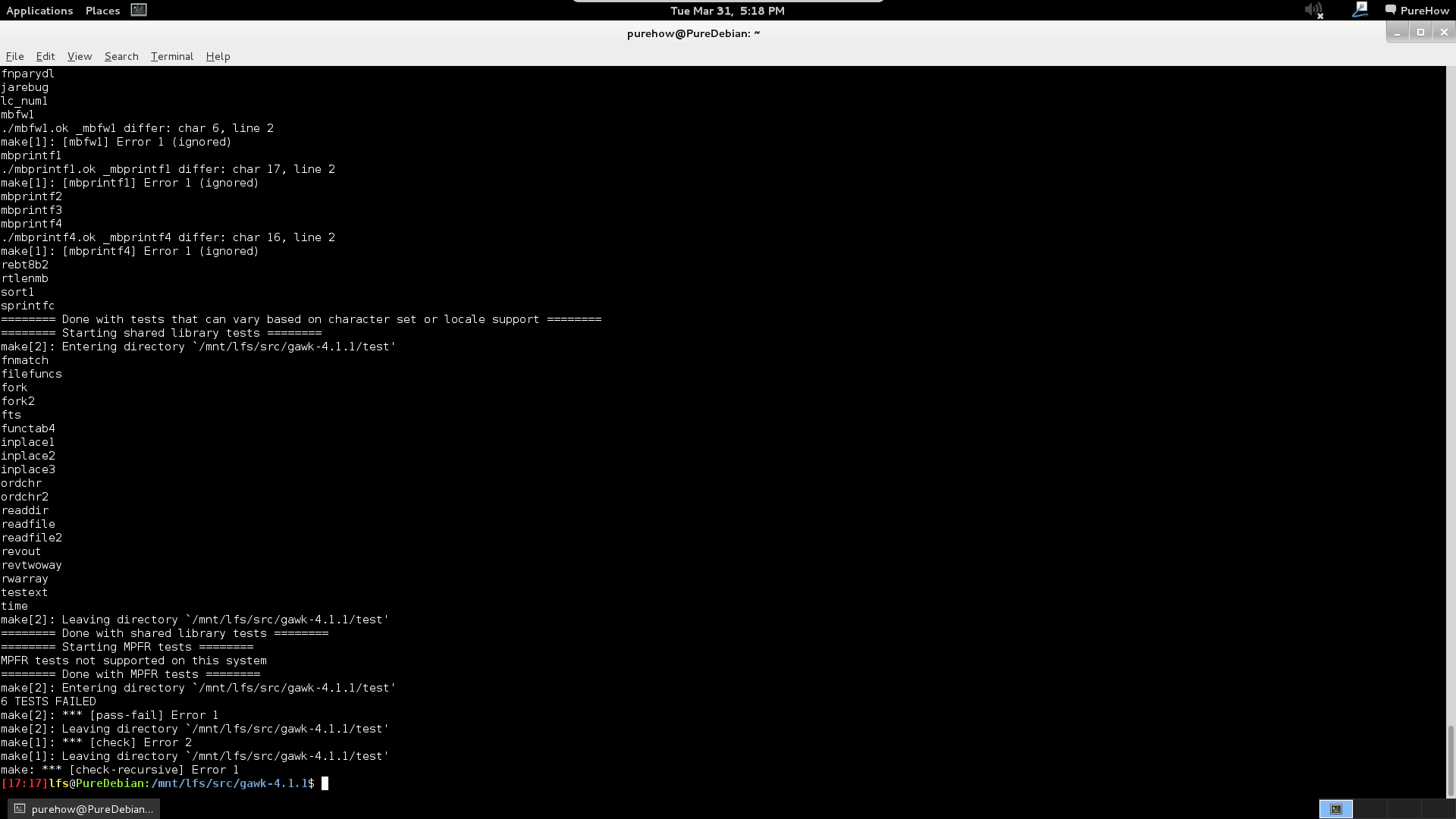The image size is (1456, 819).
Task: Open the Places menu
Action: tap(102, 11)
